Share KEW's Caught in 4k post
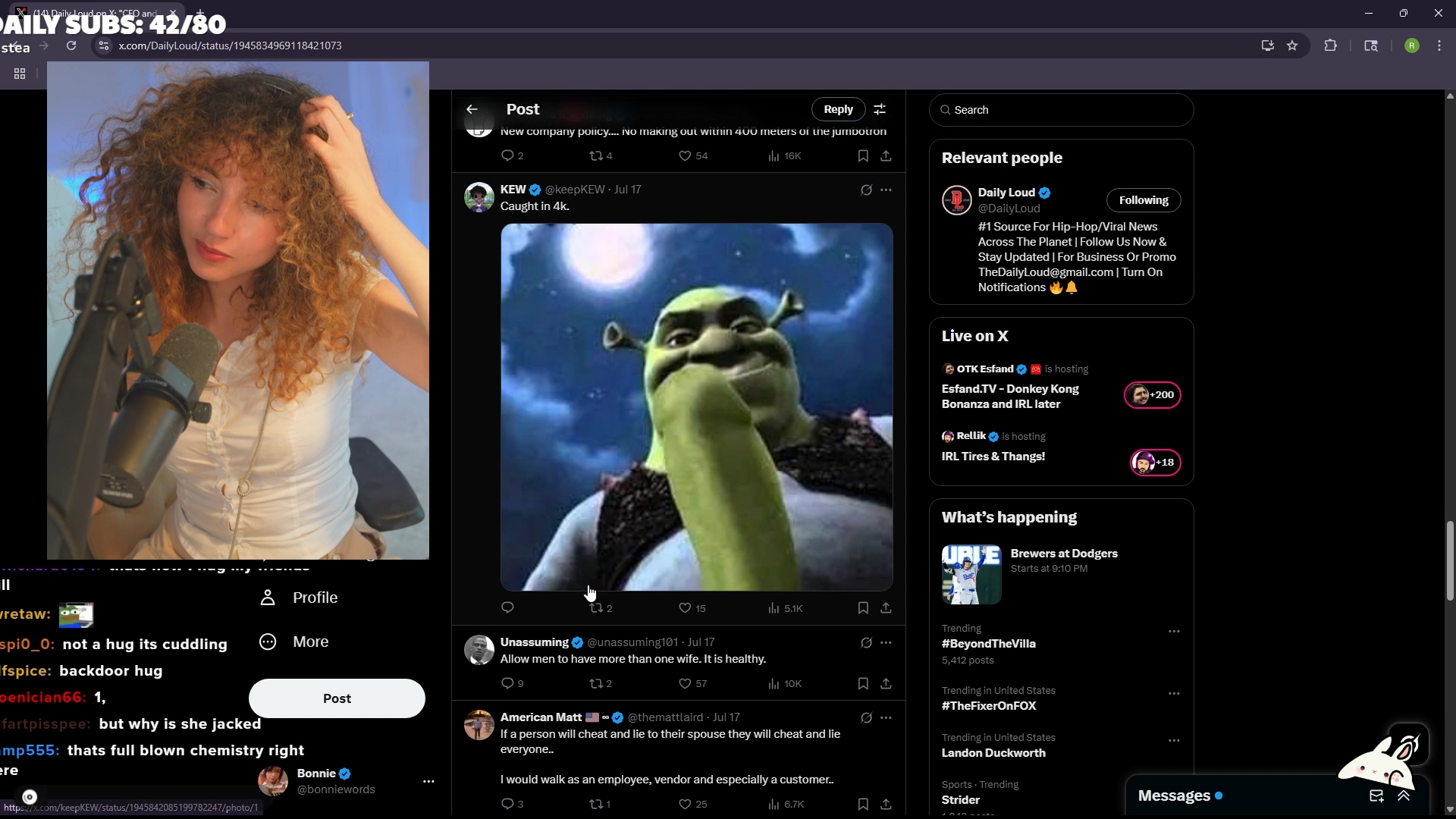Screen dimensions: 1456x819 [x=886, y=607]
